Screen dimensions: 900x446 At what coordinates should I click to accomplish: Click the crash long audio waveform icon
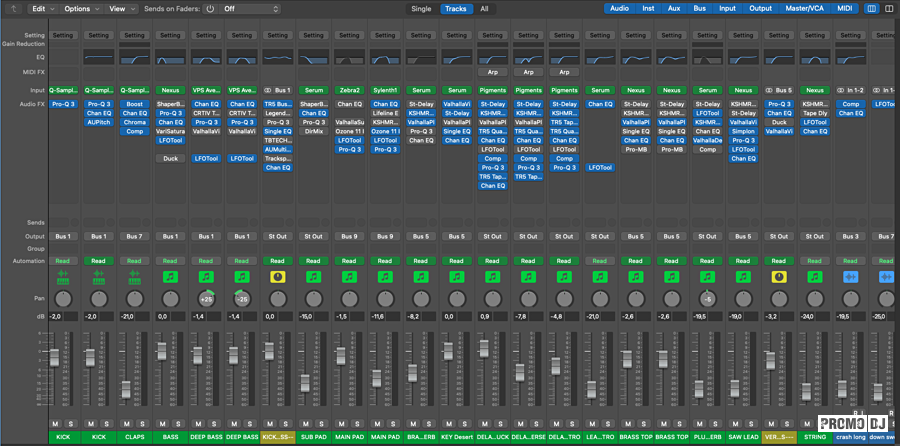pos(851,276)
